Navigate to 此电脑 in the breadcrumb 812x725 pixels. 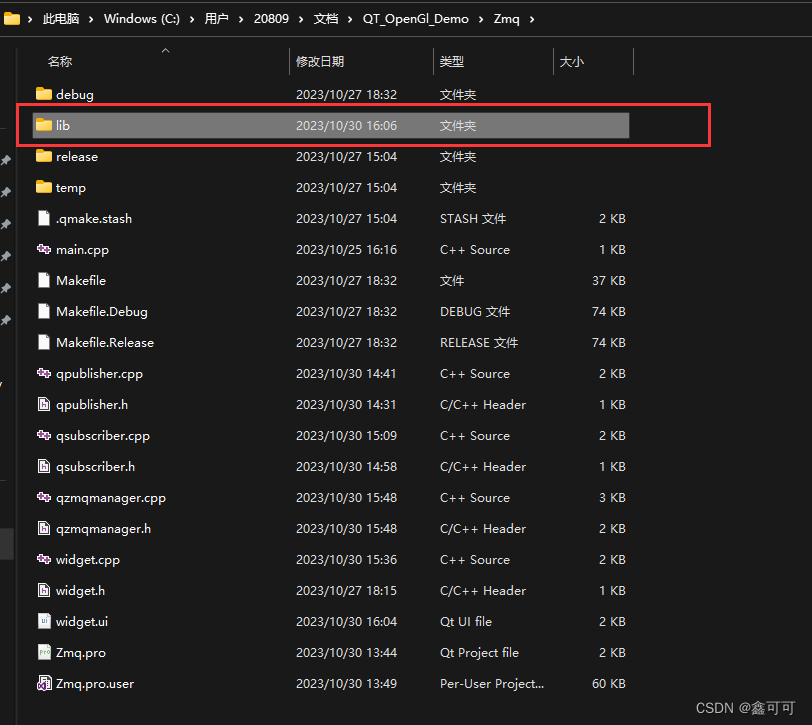pos(61,19)
